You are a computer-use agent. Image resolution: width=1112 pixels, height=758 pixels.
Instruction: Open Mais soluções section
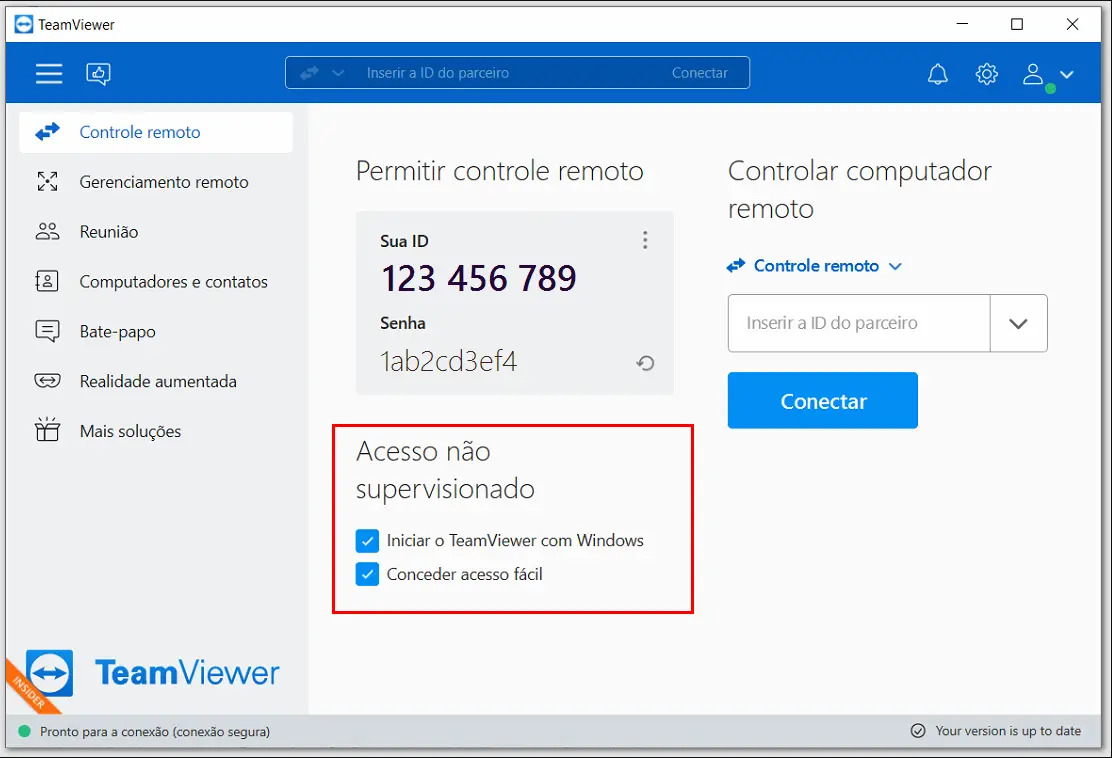156,431
